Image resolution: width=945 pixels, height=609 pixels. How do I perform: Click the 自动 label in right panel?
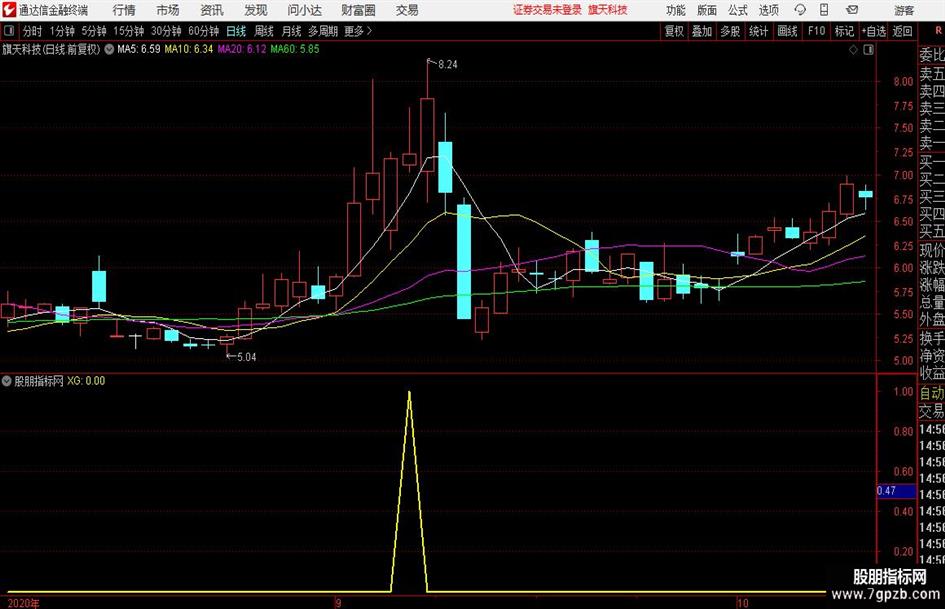pyautogui.click(x=932, y=393)
